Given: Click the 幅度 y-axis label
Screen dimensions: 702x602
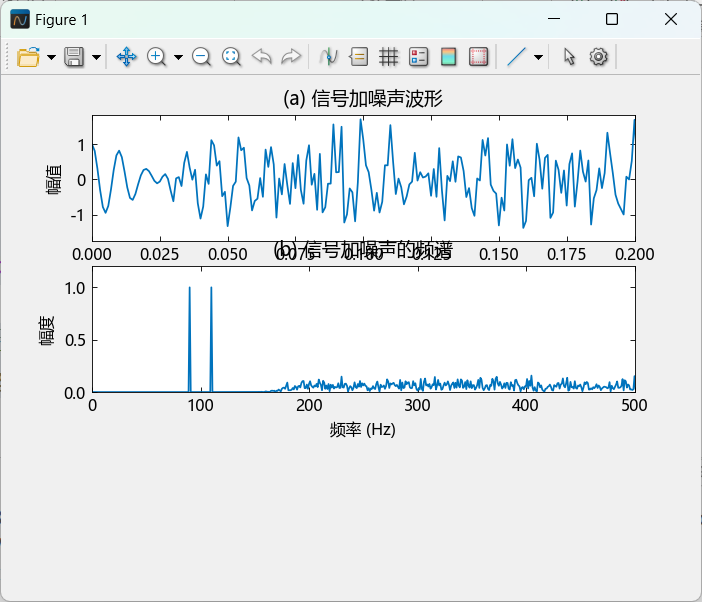Looking at the screenshot, I should [46, 330].
